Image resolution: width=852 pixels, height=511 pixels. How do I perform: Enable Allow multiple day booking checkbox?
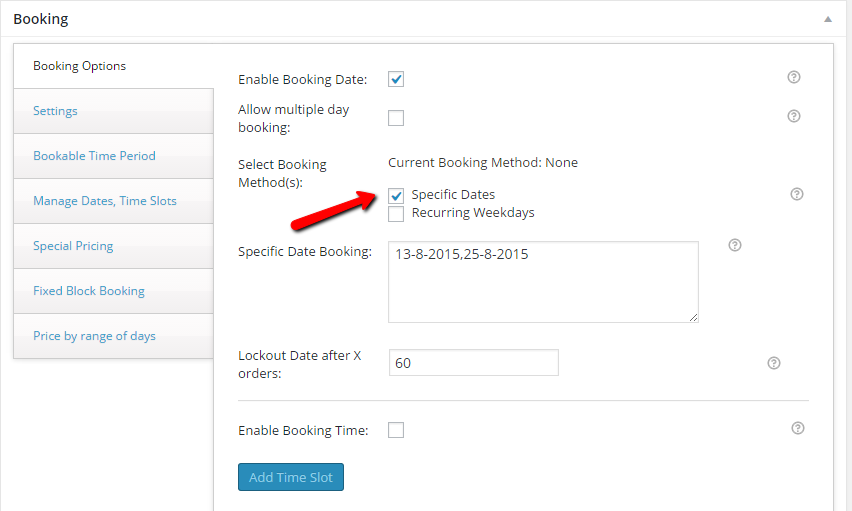point(396,118)
